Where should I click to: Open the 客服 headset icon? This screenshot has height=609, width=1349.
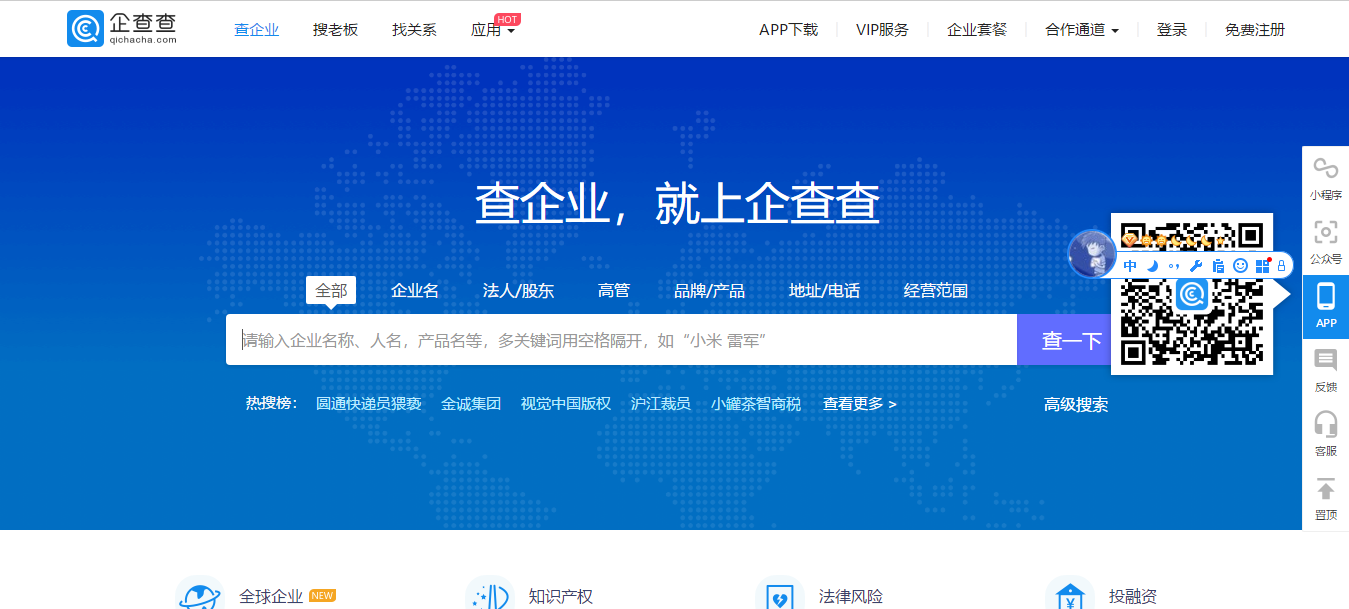pyautogui.click(x=1325, y=425)
